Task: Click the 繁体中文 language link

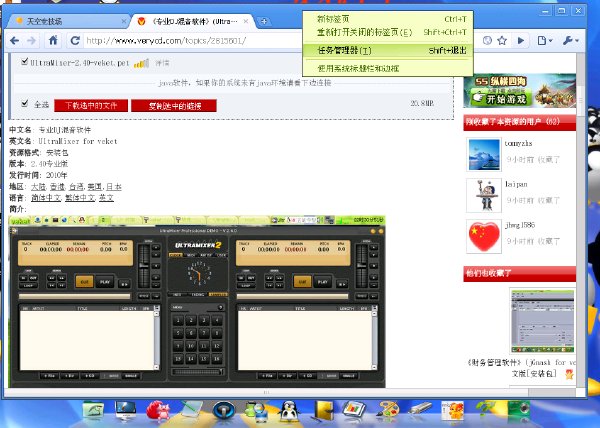Action: click(x=80, y=198)
